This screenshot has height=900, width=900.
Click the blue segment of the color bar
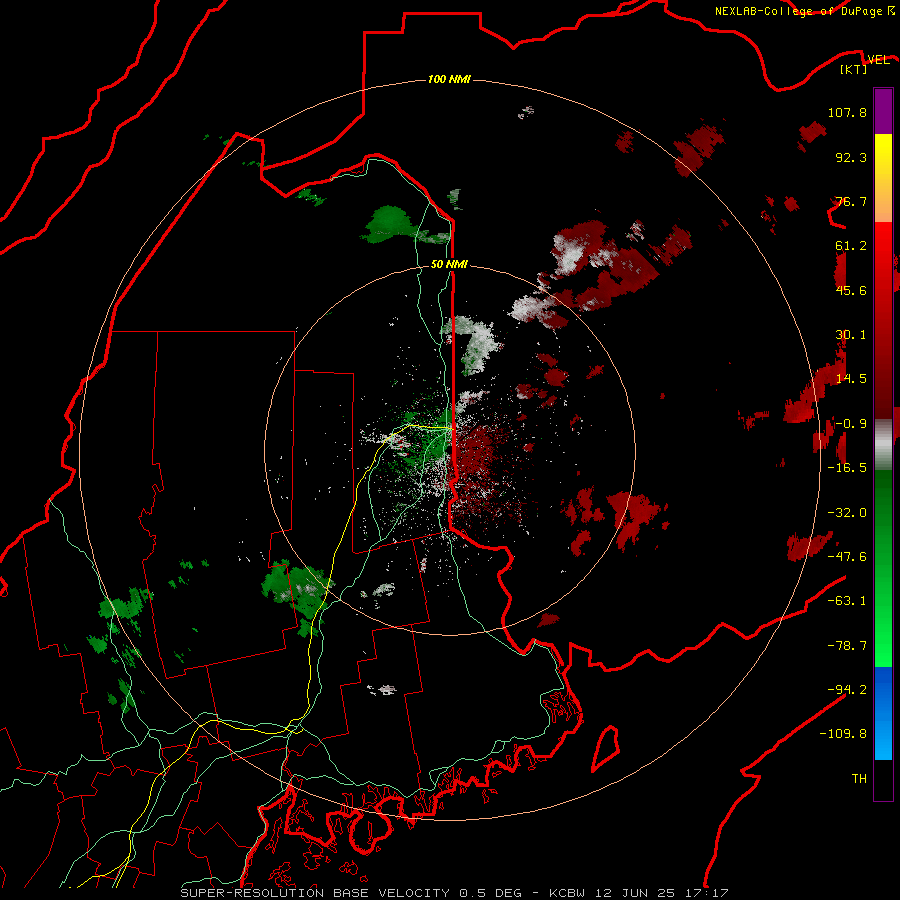click(x=883, y=713)
